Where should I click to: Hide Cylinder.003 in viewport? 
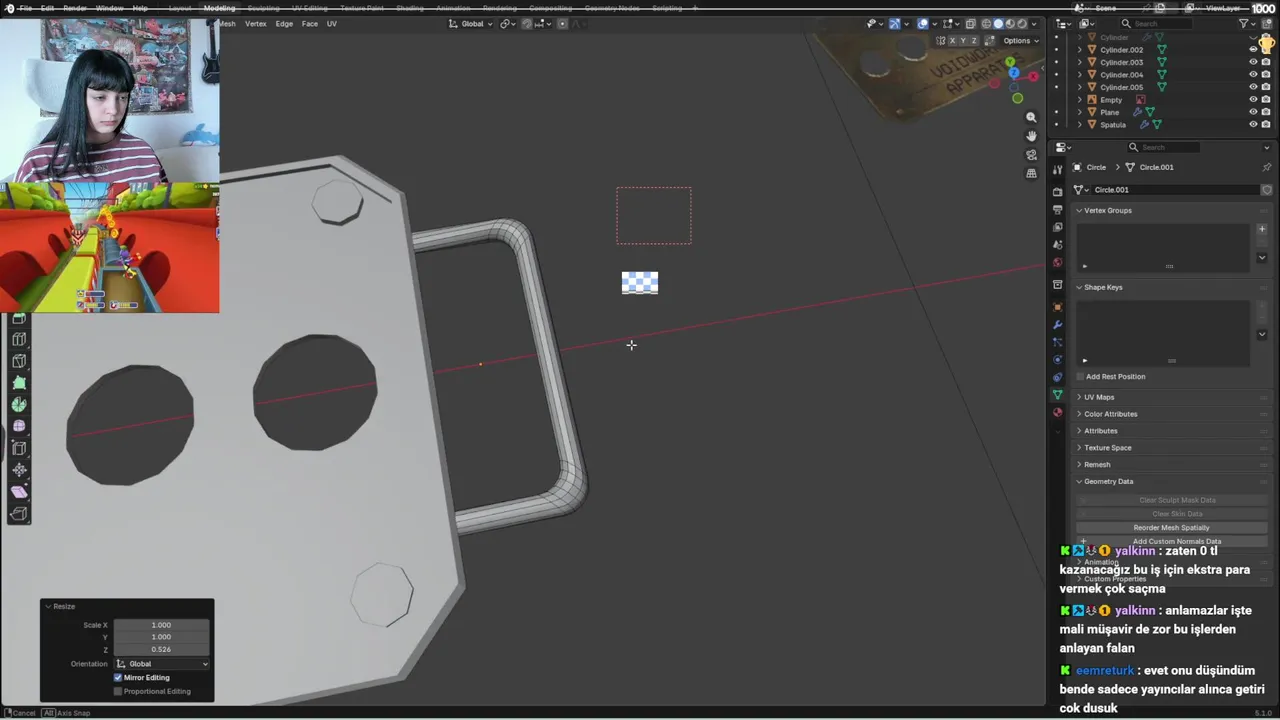coord(1253,62)
